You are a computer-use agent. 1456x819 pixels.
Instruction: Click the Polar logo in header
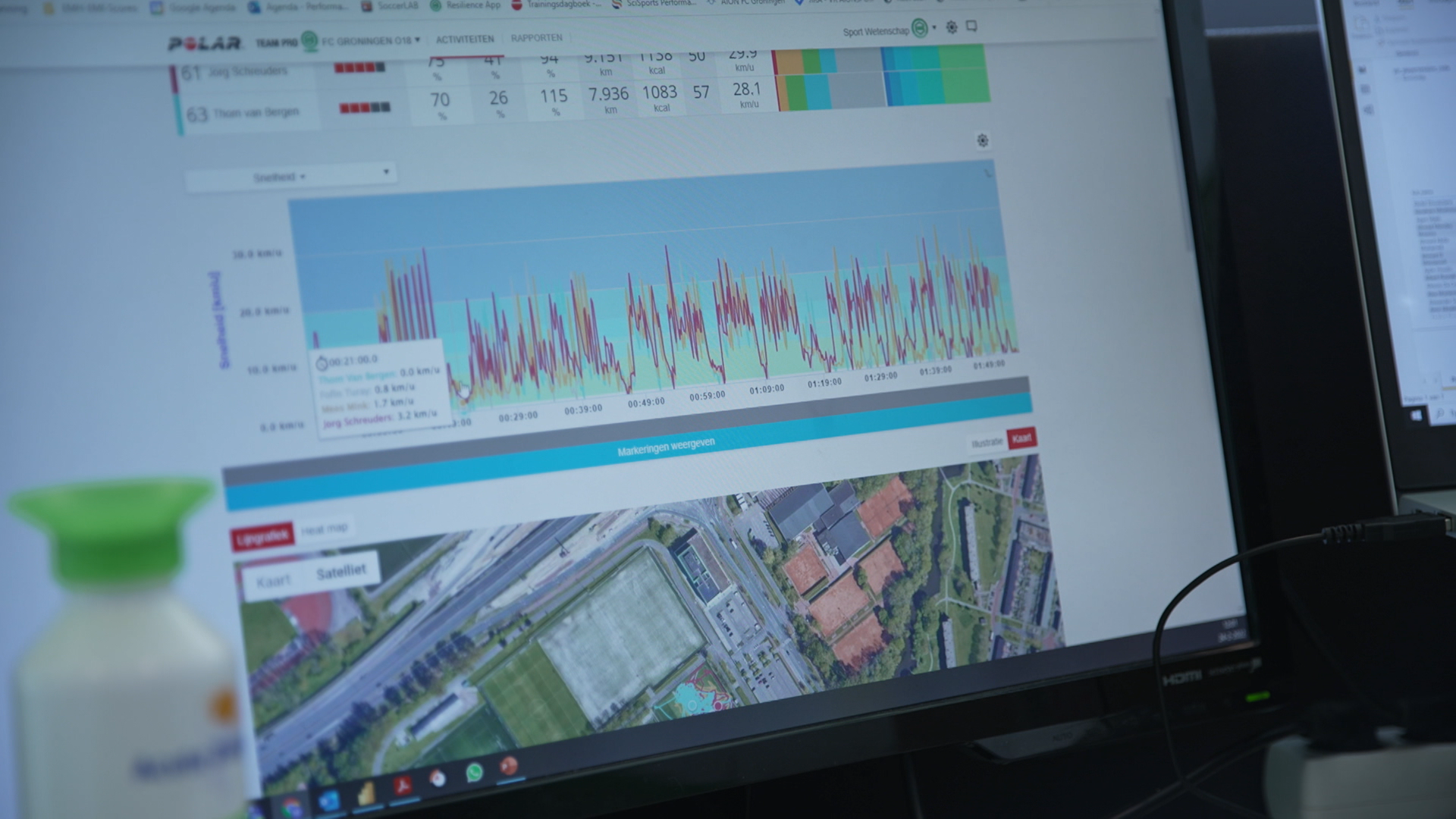tap(205, 44)
